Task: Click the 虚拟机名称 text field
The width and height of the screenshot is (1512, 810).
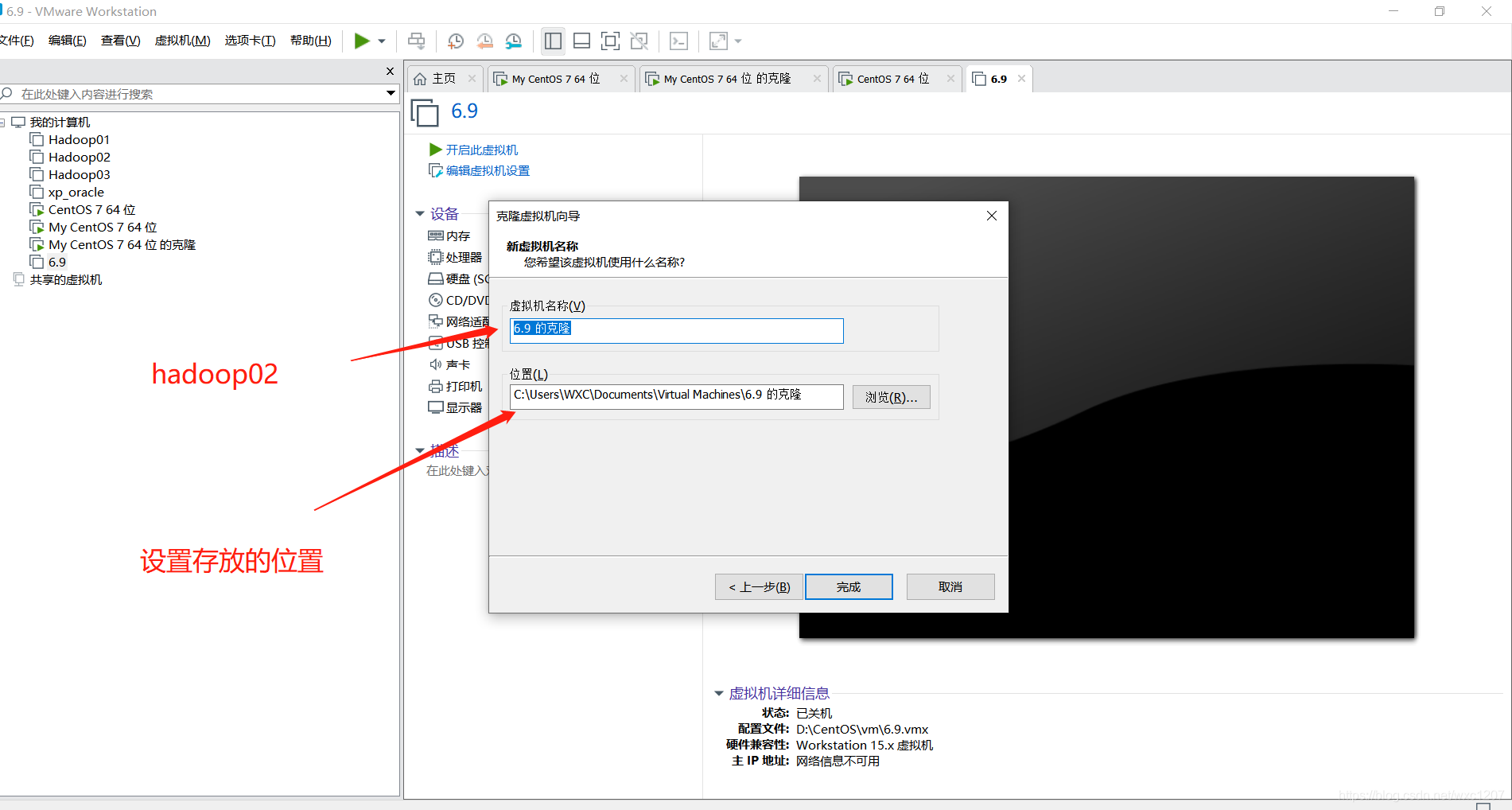Action: point(676,331)
